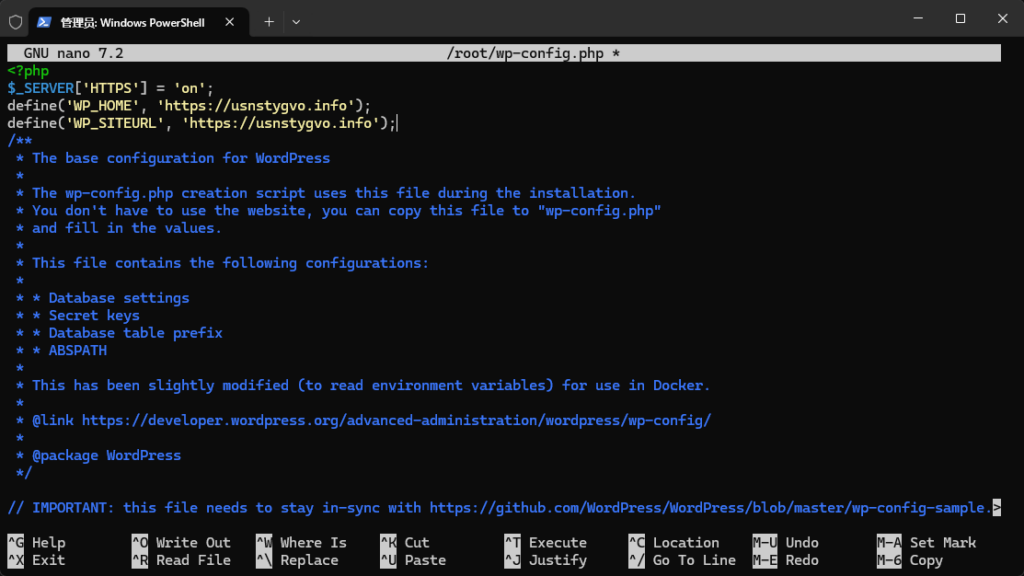This screenshot has width=1024, height=576.
Task: Select the 管理员: Windows PowerShell tab
Action: pyautogui.click(x=130, y=20)
